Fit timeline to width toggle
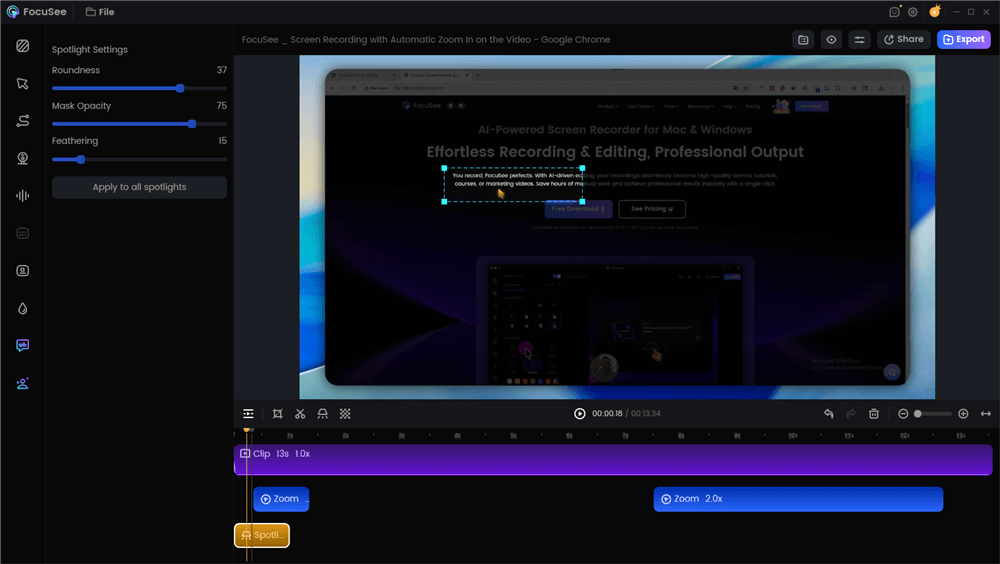Image resolution: width=1000 pixels, height=564 pixels. 985,414
